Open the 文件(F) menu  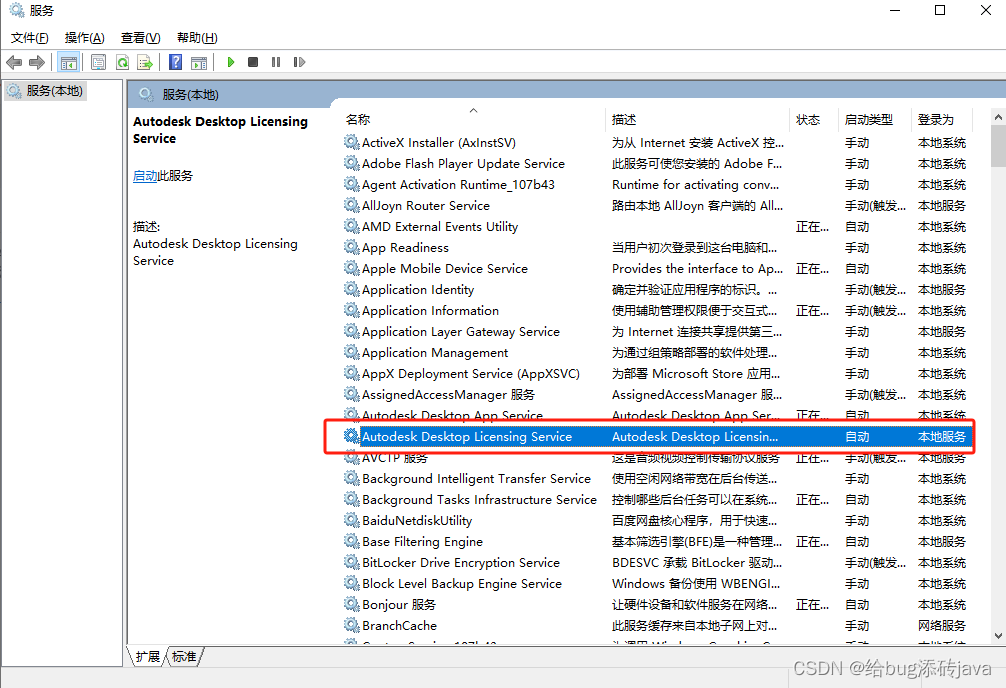coord(30,38)
